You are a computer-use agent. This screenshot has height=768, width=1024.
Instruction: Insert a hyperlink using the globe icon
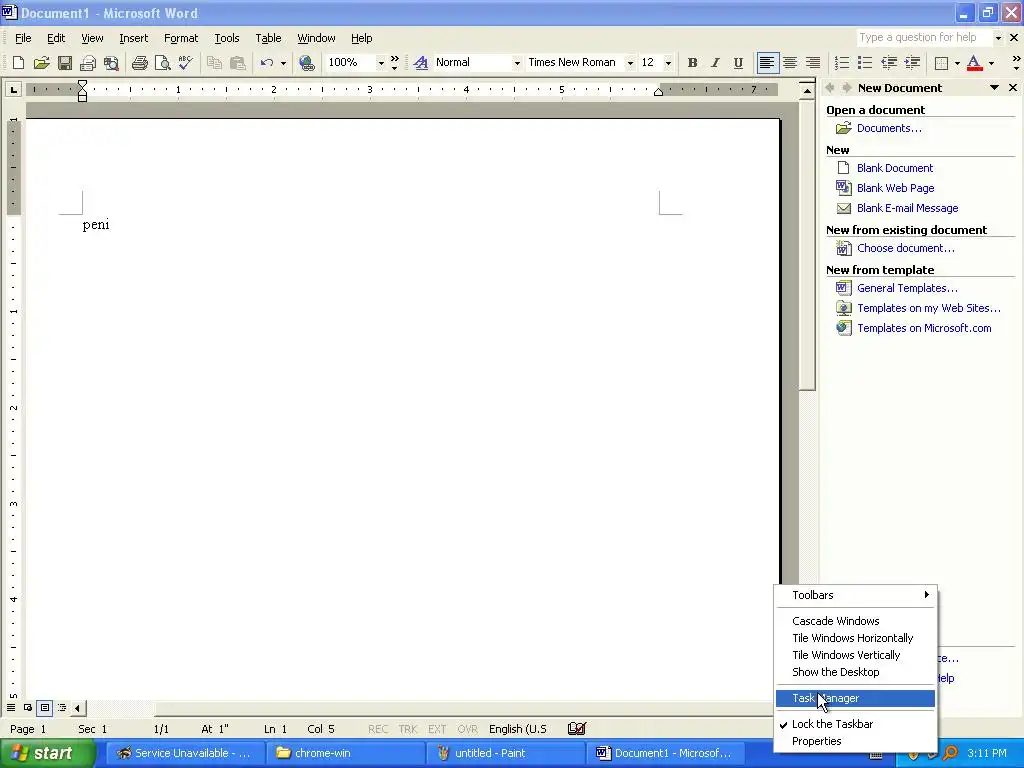point(306,63)
